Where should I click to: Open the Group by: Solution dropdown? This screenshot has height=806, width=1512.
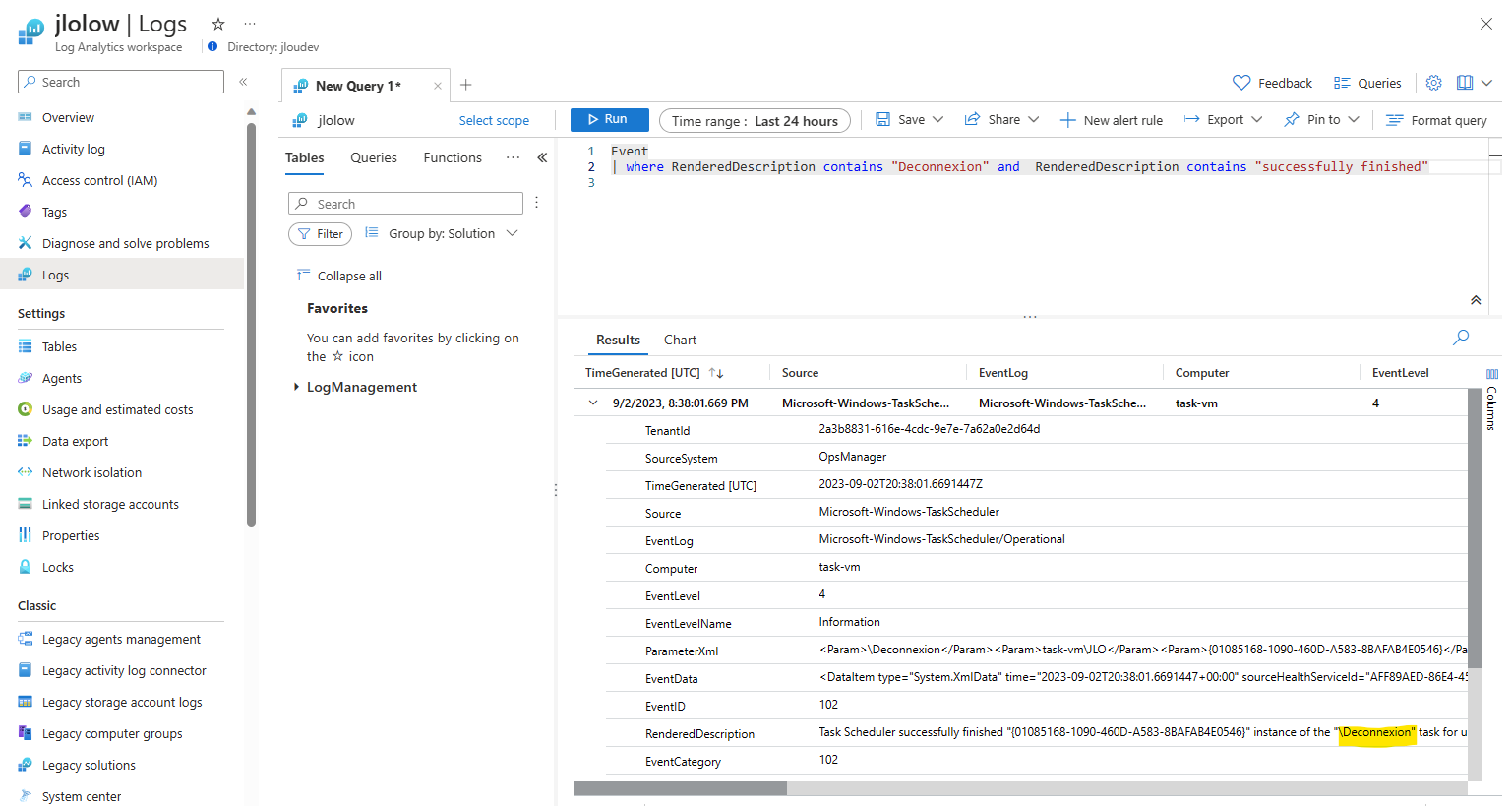point(442,233)
